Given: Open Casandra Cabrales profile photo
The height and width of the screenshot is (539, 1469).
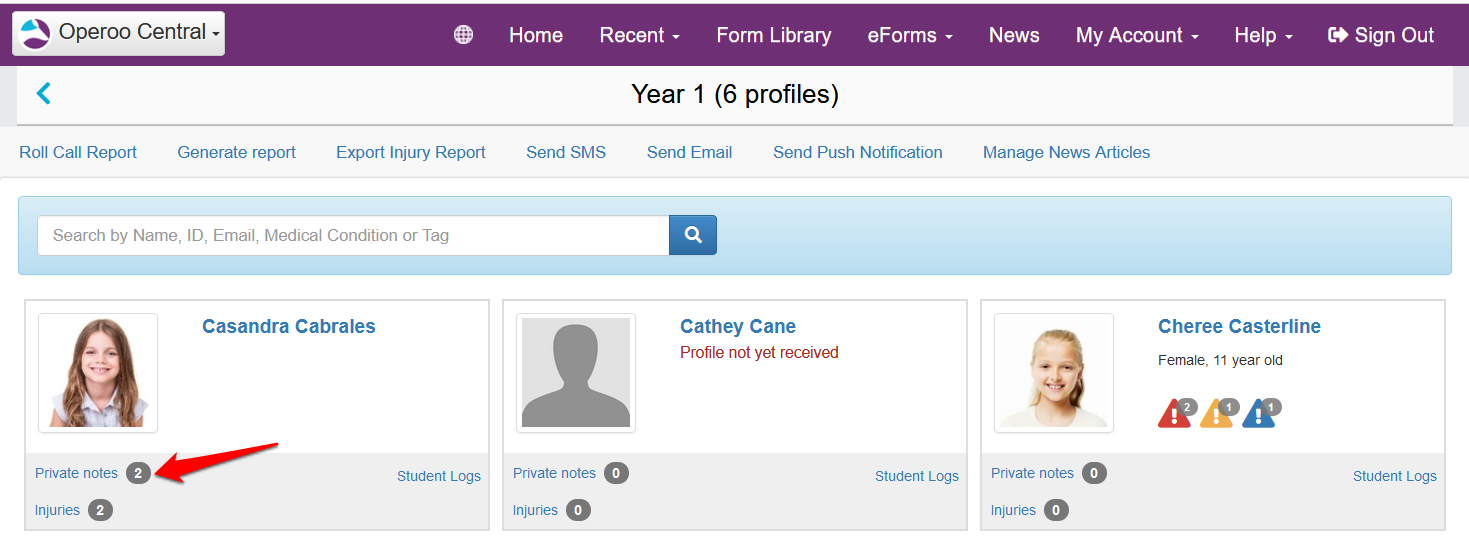Looking at the screenshot, I should coord(98,373).
